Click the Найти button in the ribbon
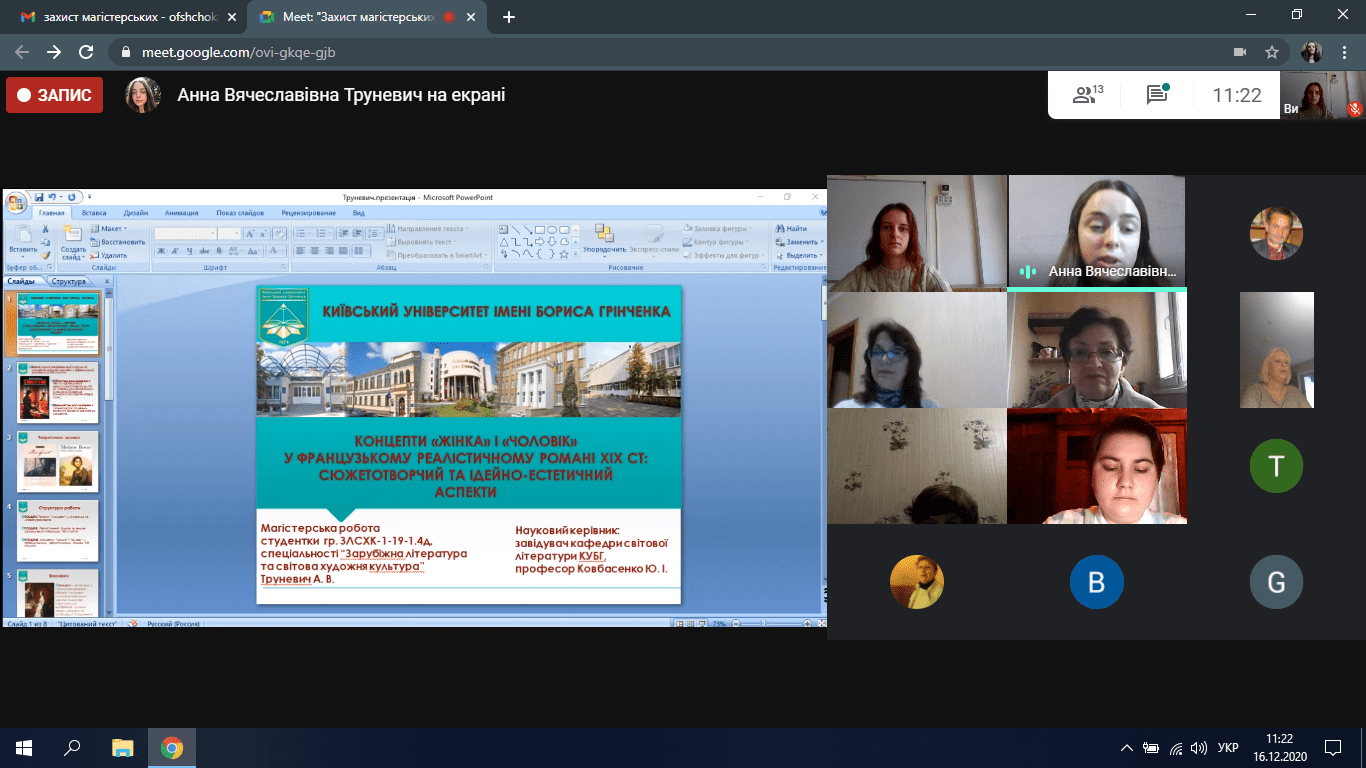Viewport: 1366px width, 768px height. [792, 229]
